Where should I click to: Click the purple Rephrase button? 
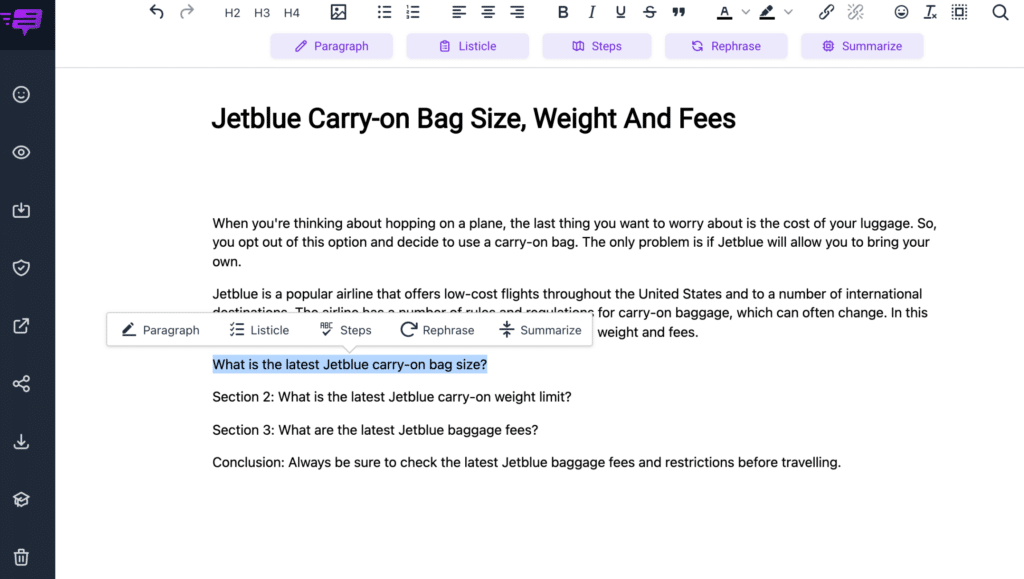(726, 46)
